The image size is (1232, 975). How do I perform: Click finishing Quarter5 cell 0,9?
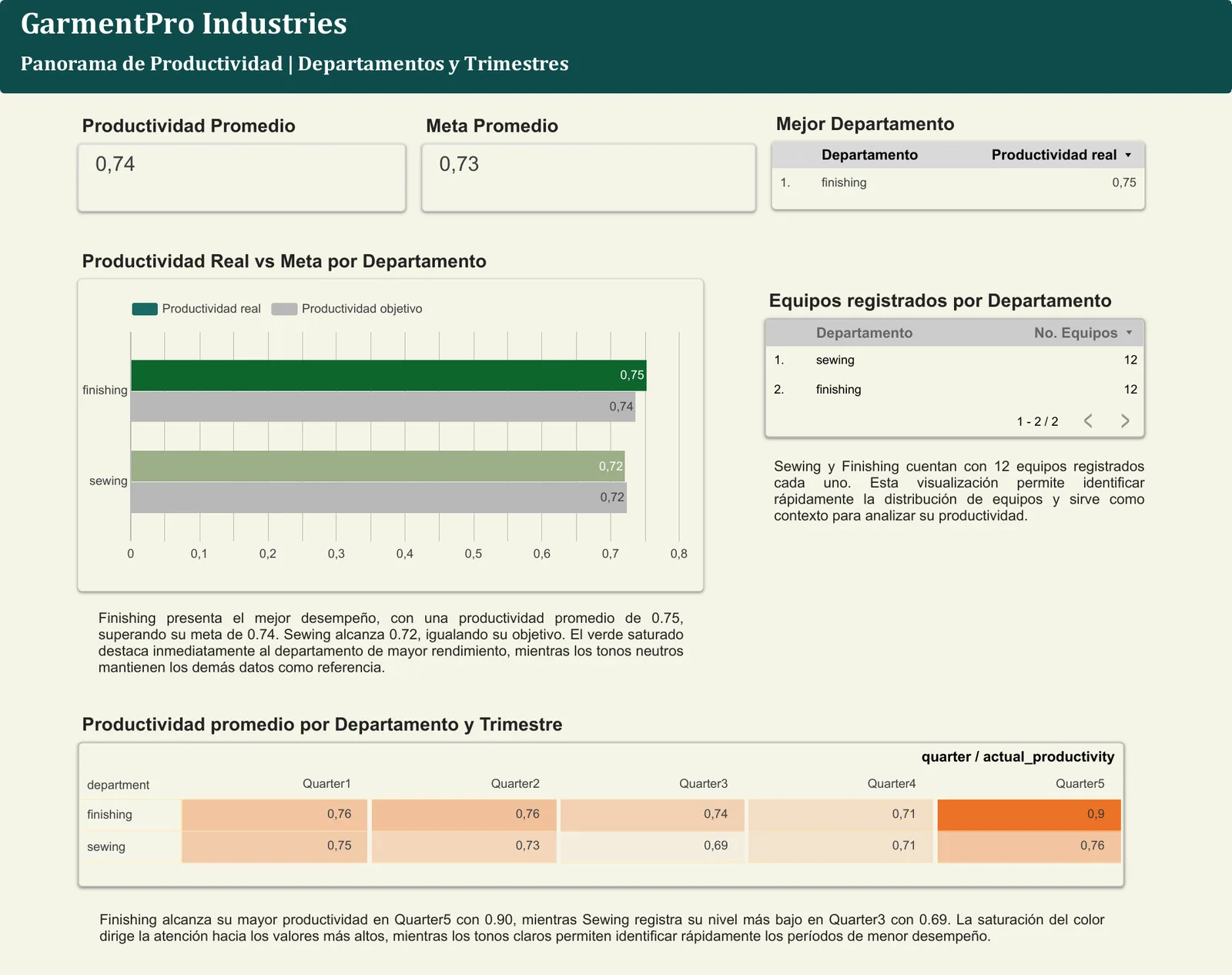point(1029,815)
